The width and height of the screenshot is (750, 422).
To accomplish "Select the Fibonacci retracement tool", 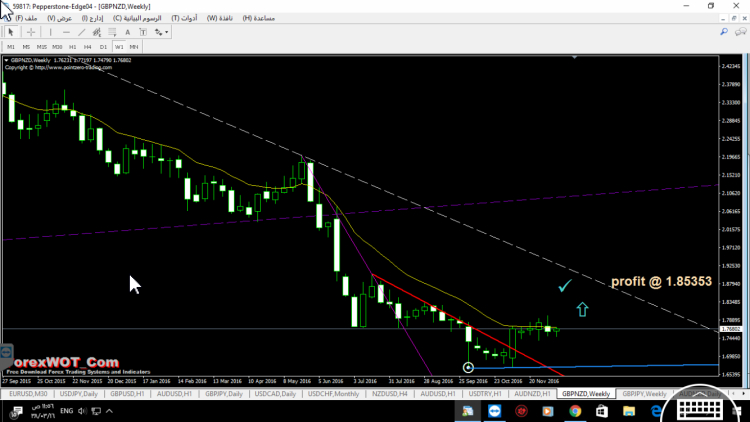I will click(112, 32).
